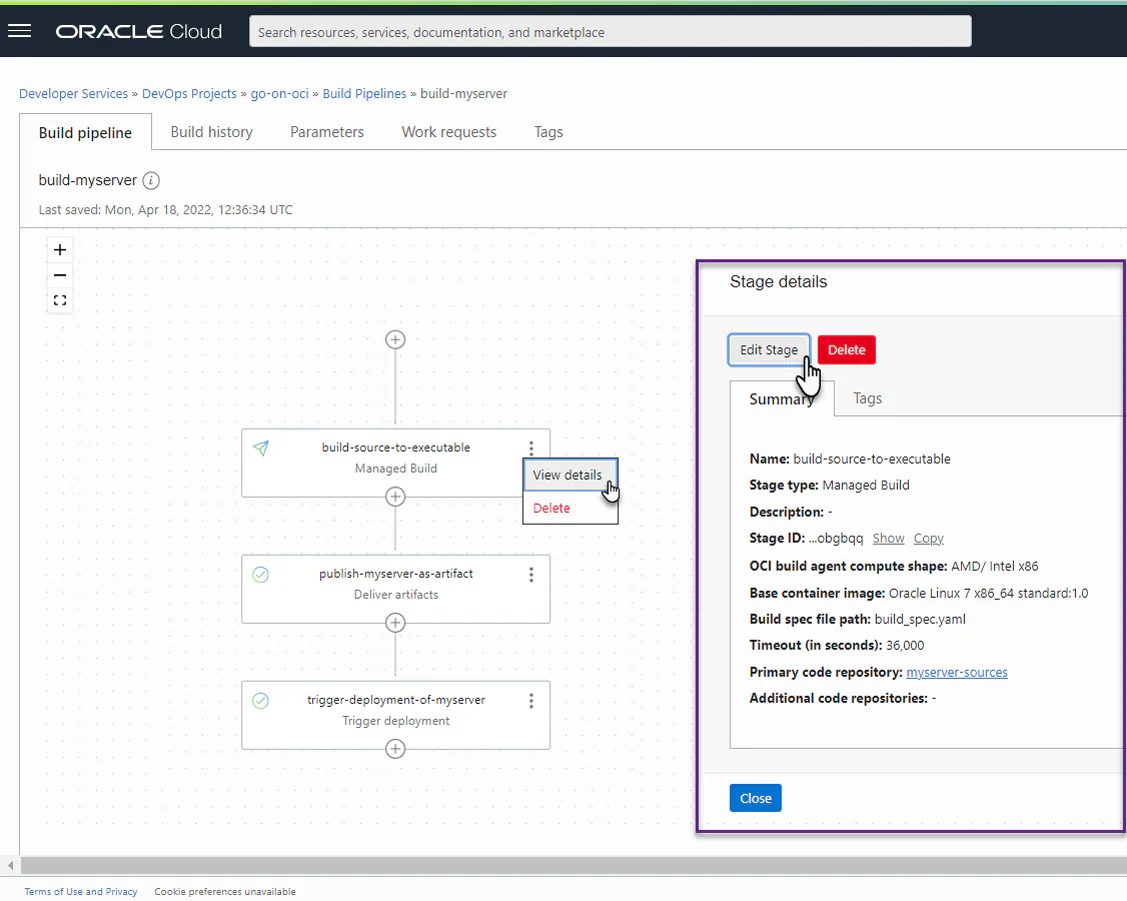
Task: Open three-dot menu of trigger-deployment-of-myserver
Action: (x=531, y=701)
